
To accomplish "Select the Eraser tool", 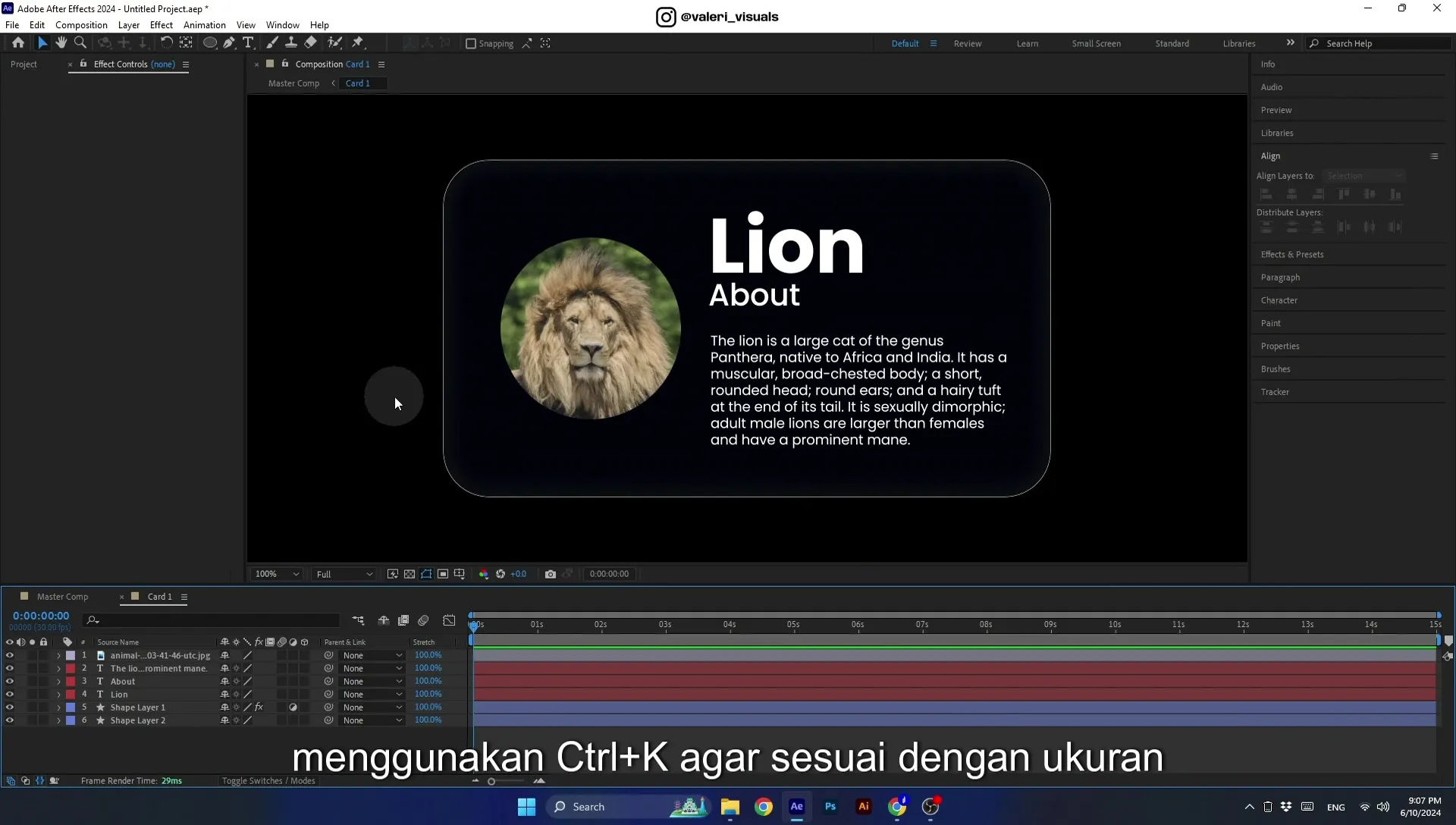I will pos(311,43).
